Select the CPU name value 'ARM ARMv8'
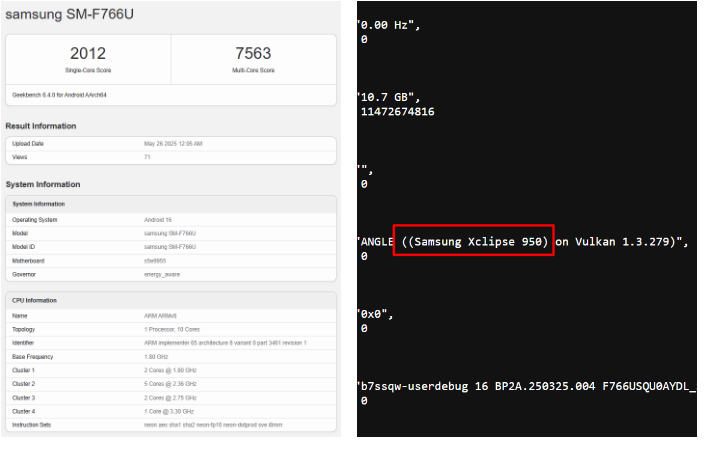 160,316
